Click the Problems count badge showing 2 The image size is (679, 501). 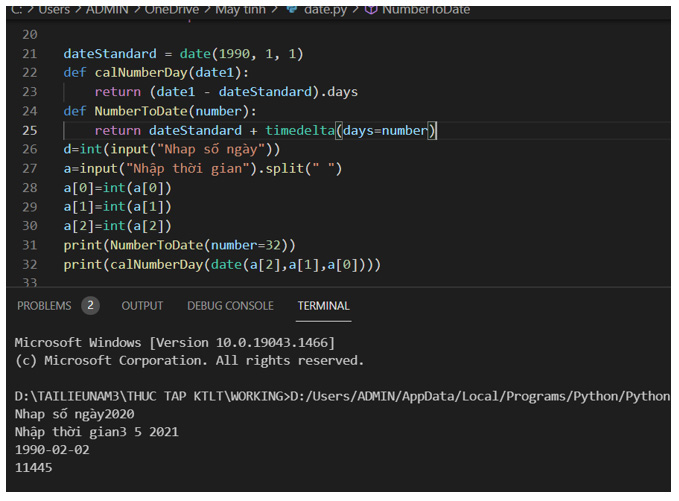click(x=90, y=305)
